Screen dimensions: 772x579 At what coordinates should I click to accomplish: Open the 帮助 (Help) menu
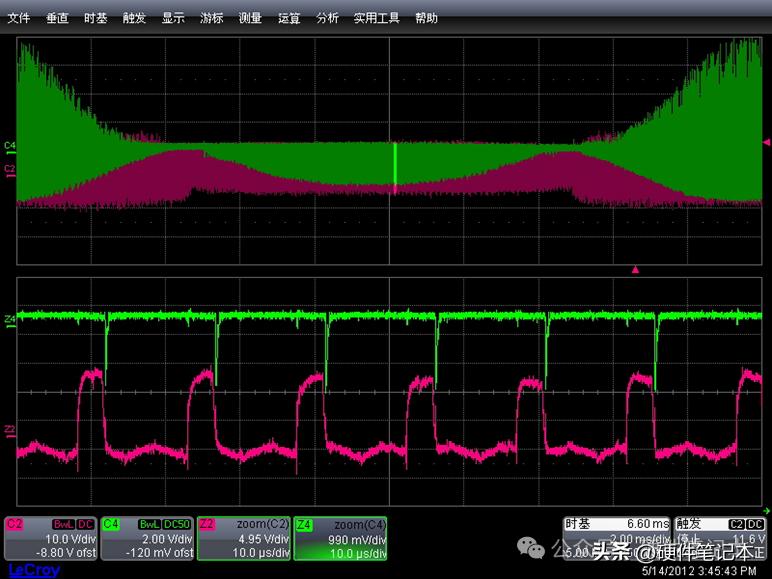click(426, 18)
